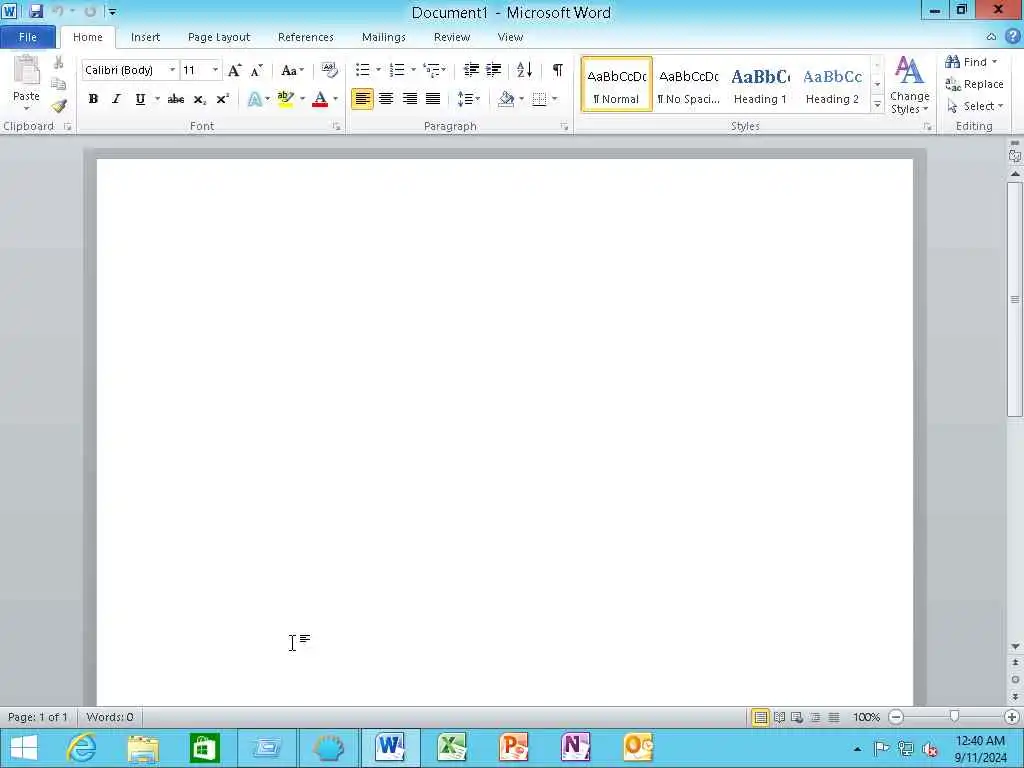Sort text with the A-Z icon
Screen dimensions: 1024x768
[524, 70]
